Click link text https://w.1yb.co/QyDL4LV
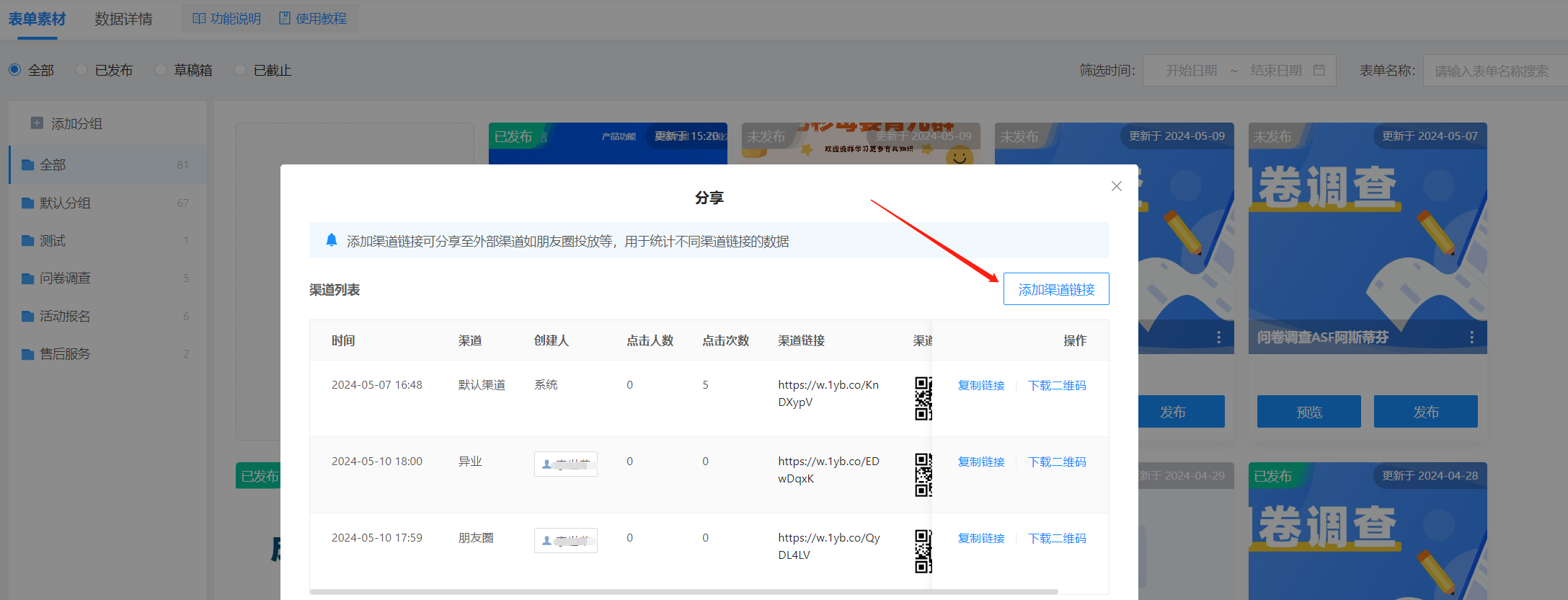This screenshot has height=600, width=1568. (x=829, y=546)
